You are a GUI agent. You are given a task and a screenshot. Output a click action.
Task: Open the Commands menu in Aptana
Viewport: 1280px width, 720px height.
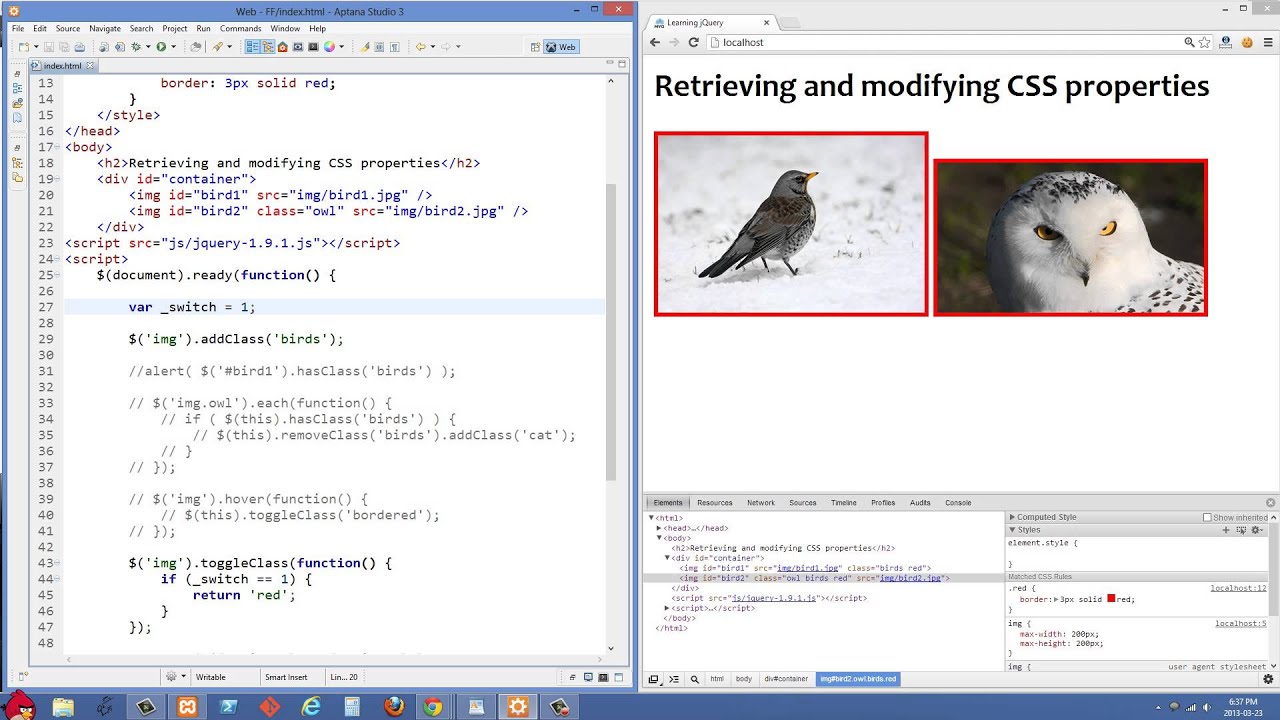click(241, 28)
